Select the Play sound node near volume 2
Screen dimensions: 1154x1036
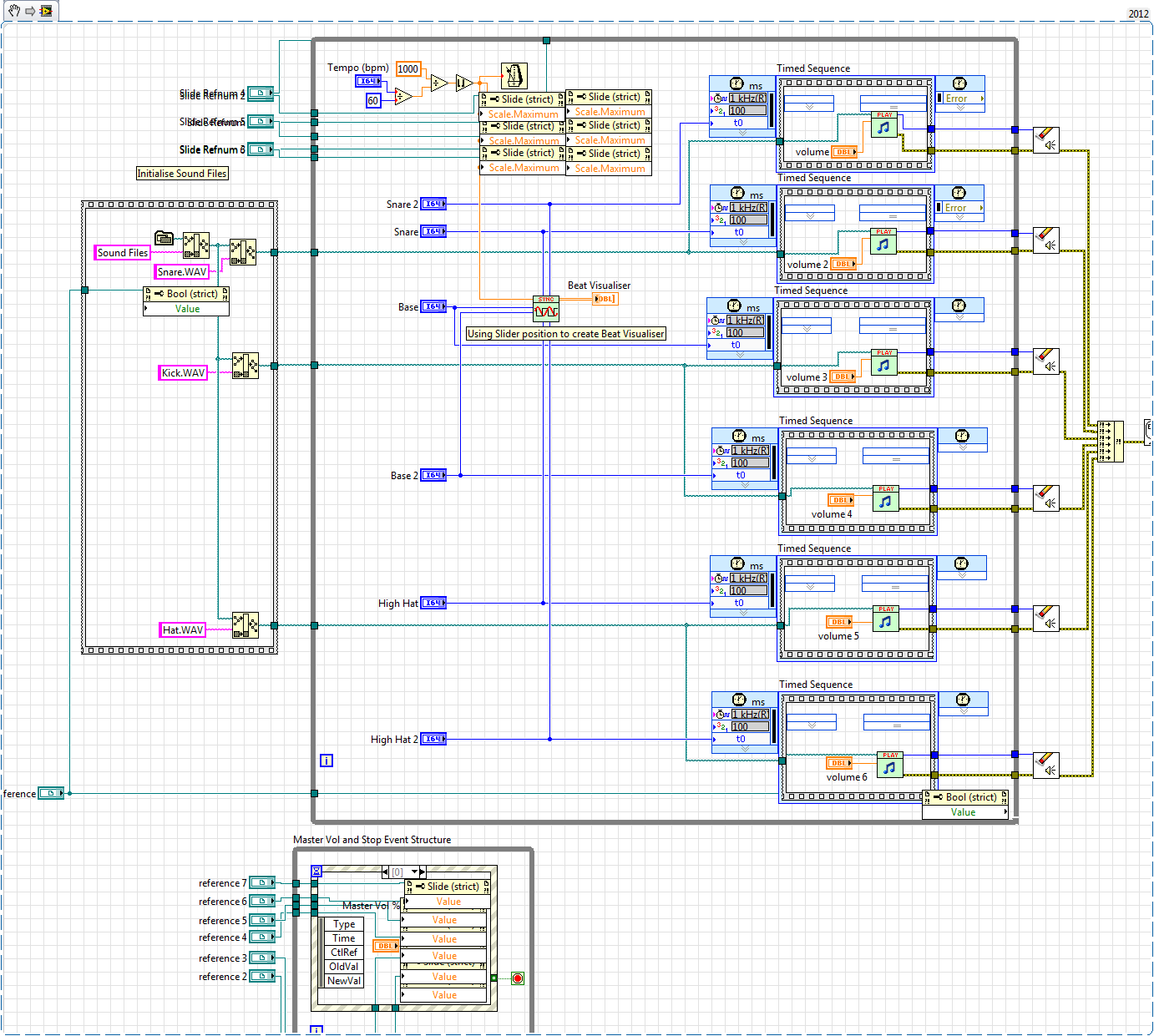pos(883,242)
